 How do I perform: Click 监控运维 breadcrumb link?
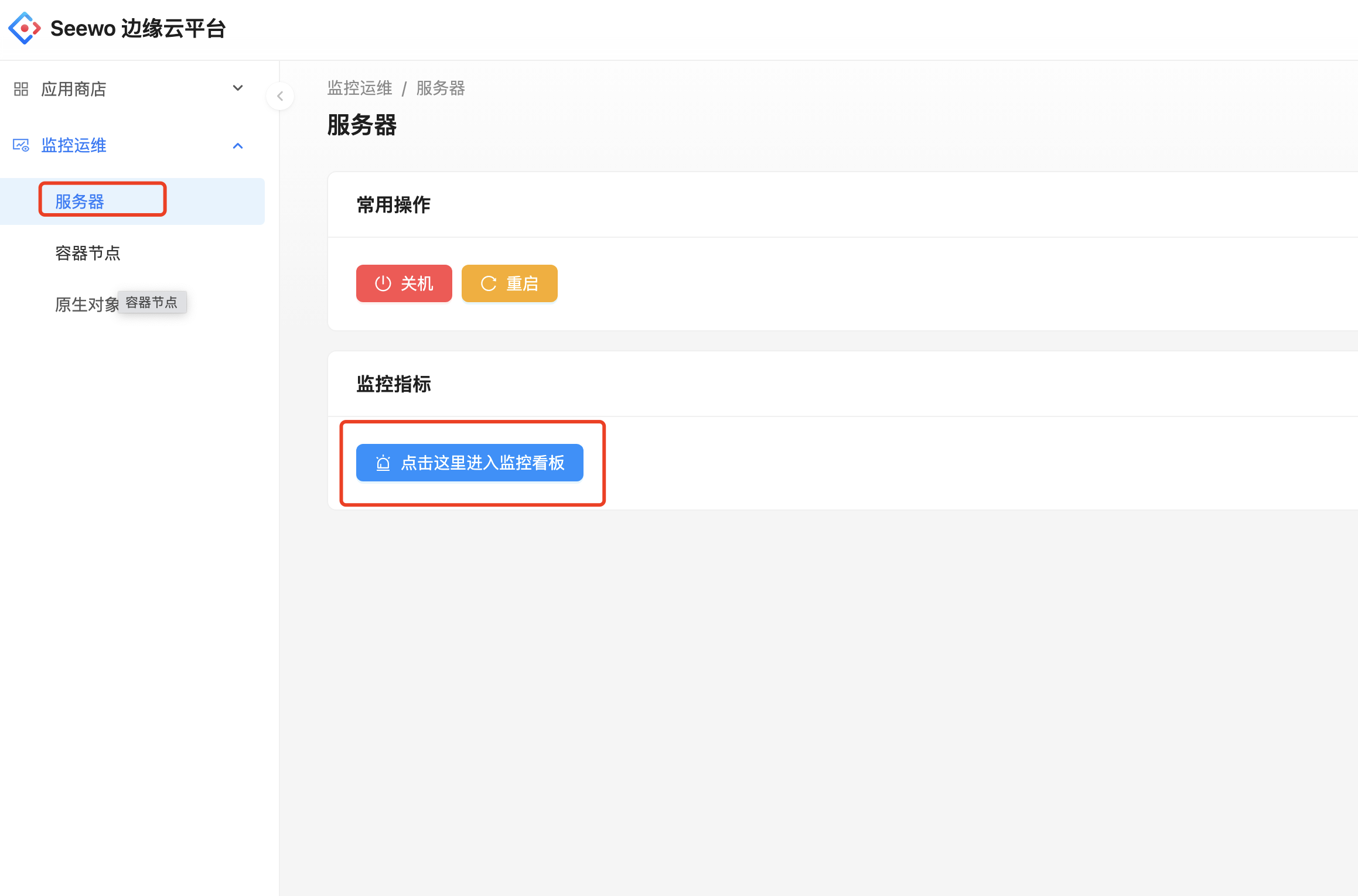[360, 88]
